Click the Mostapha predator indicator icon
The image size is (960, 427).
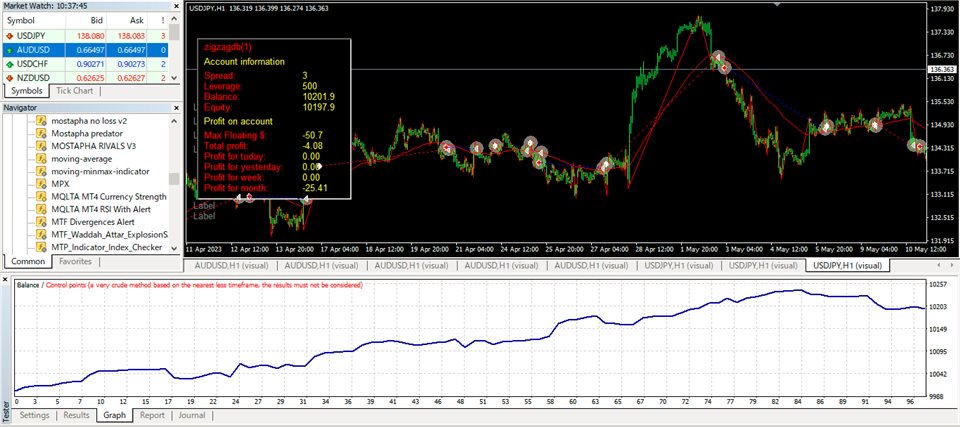pyautogui.click(x=41, y=132)
